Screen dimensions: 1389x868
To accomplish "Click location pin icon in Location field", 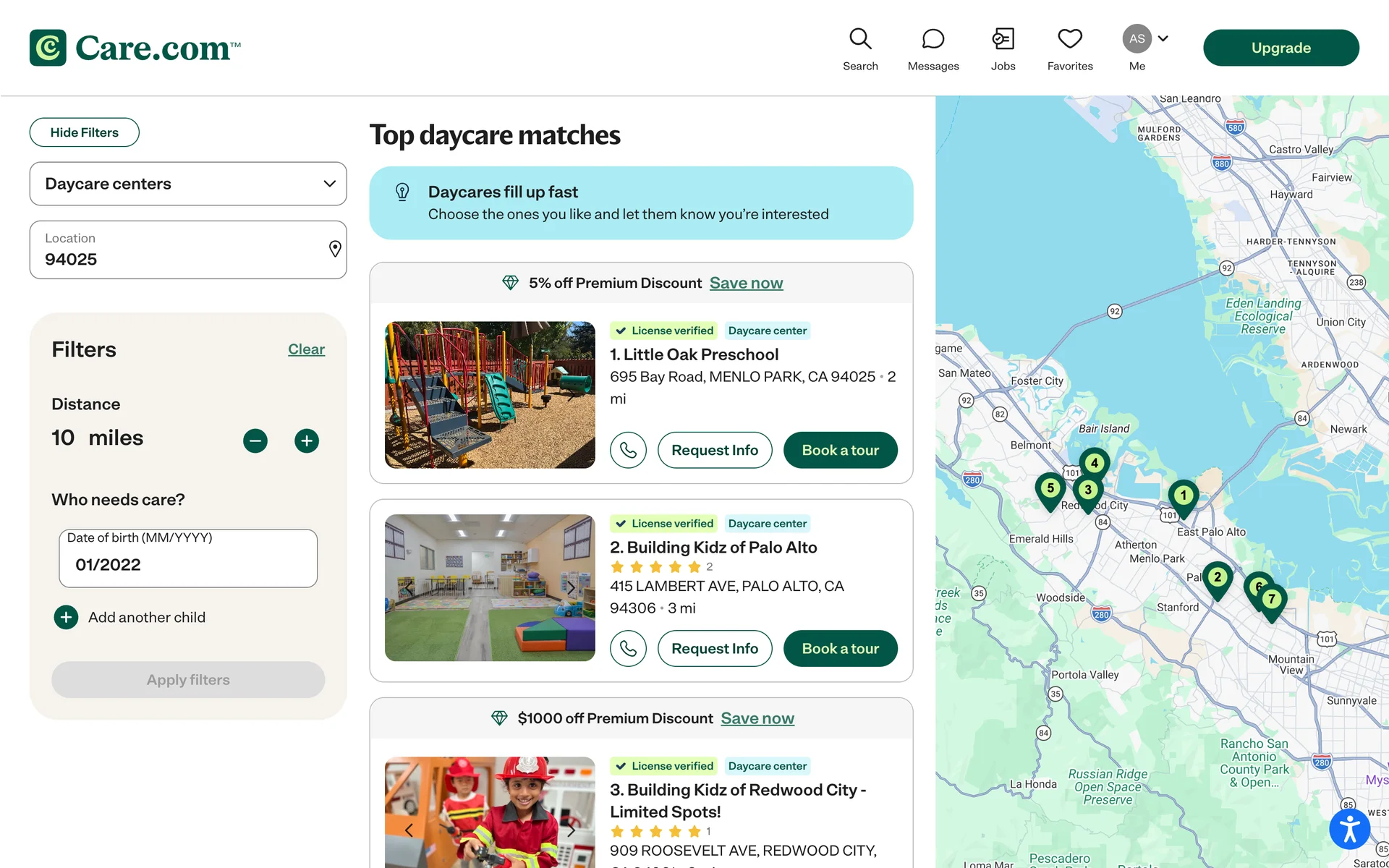I will (335, 249).
